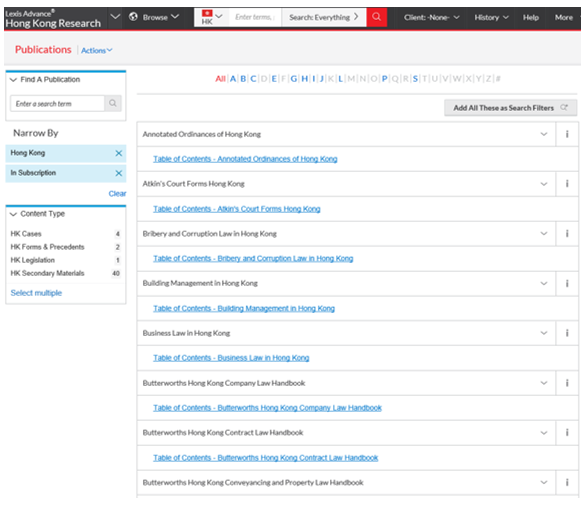Filter publications by letter C

pos(253,79)
